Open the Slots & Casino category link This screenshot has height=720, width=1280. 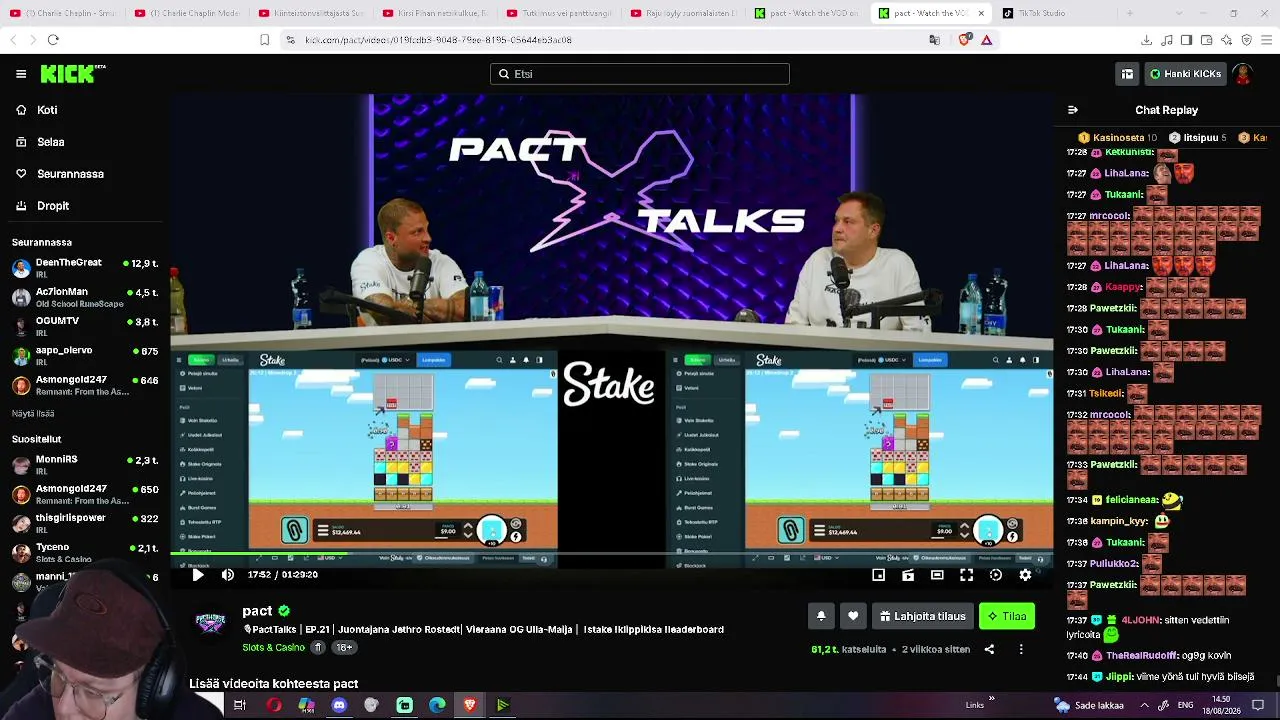pos(273,647)
